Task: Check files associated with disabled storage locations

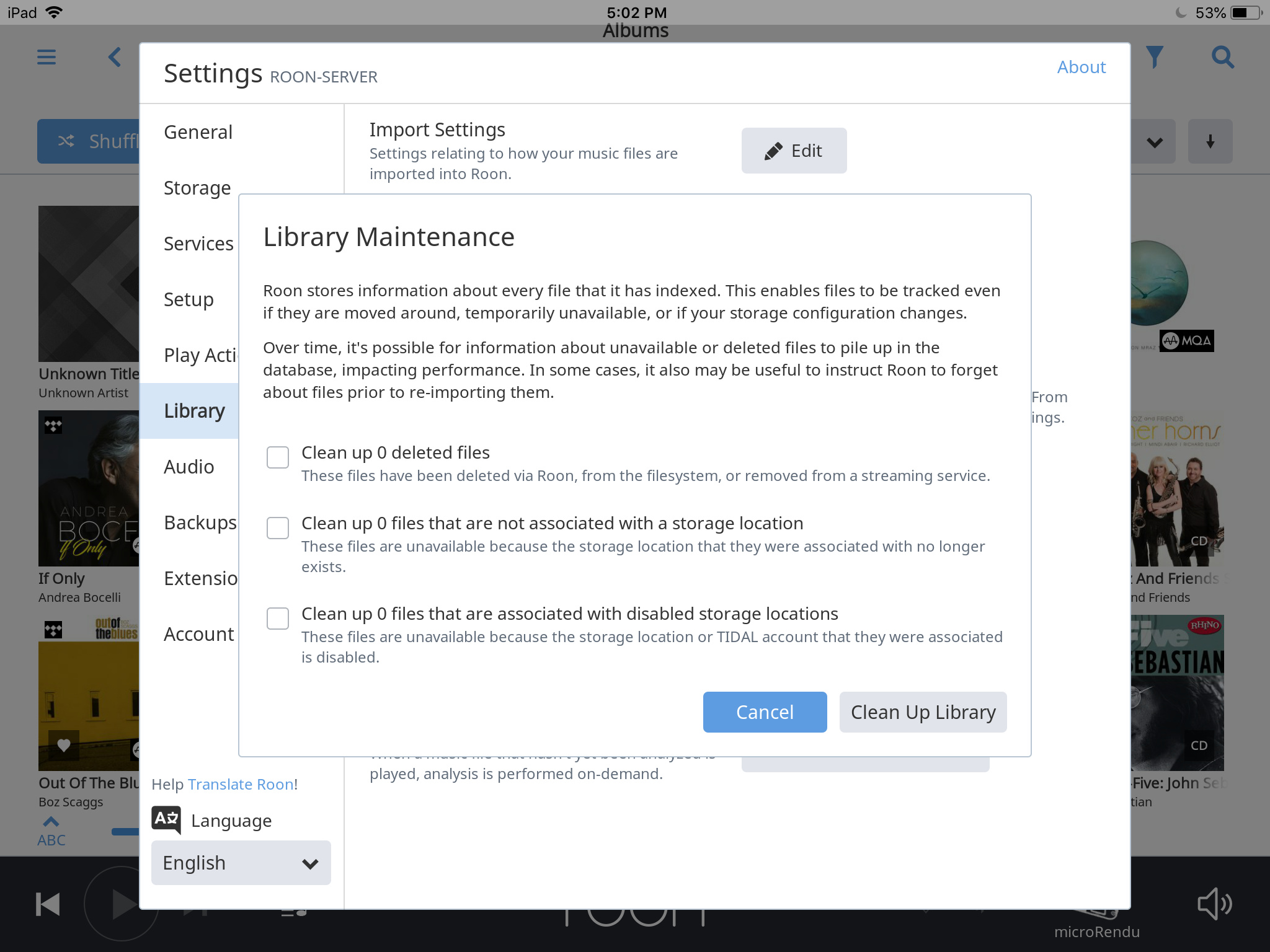Action: (x=278, y=619)
